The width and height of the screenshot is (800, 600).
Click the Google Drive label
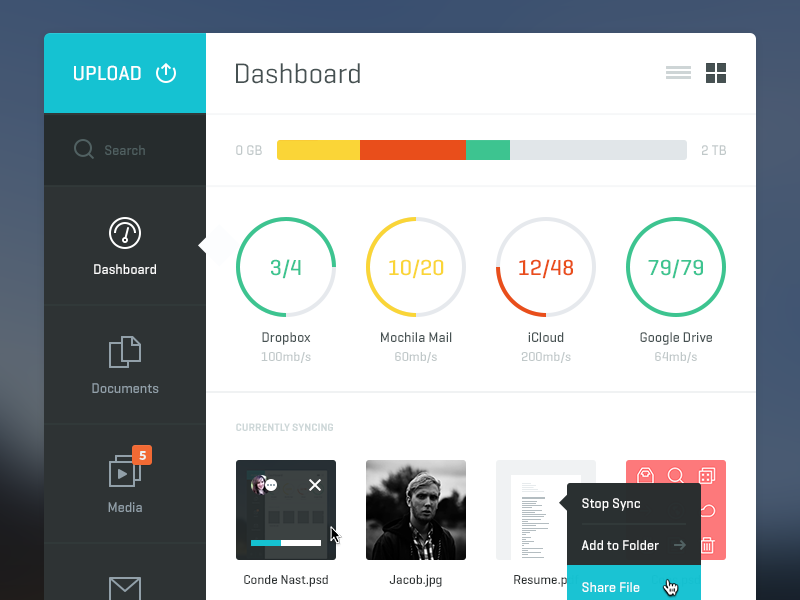pyautogui.click(x=676, y=338)
